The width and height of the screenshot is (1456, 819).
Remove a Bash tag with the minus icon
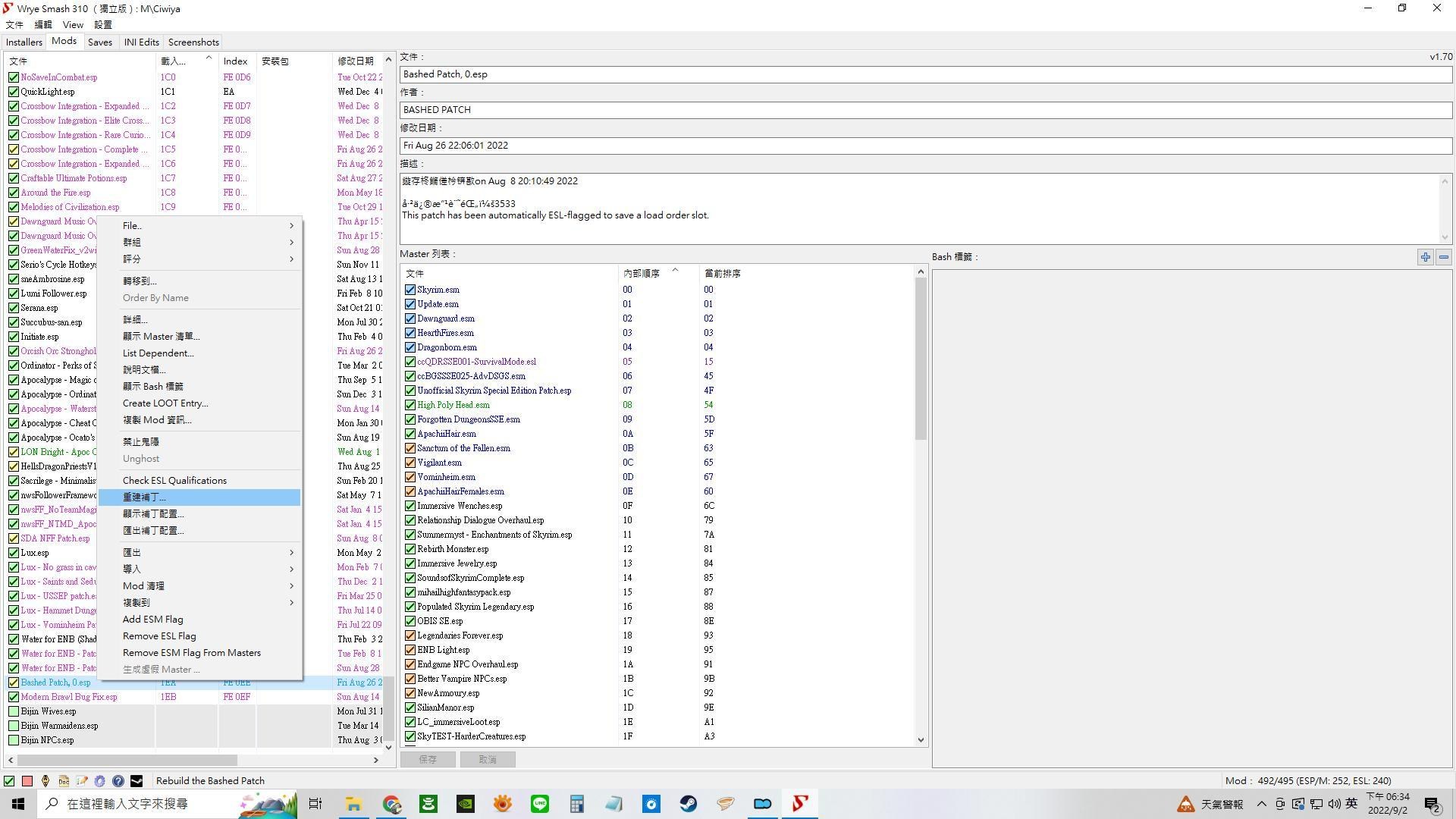click(x=1444, y=257)
